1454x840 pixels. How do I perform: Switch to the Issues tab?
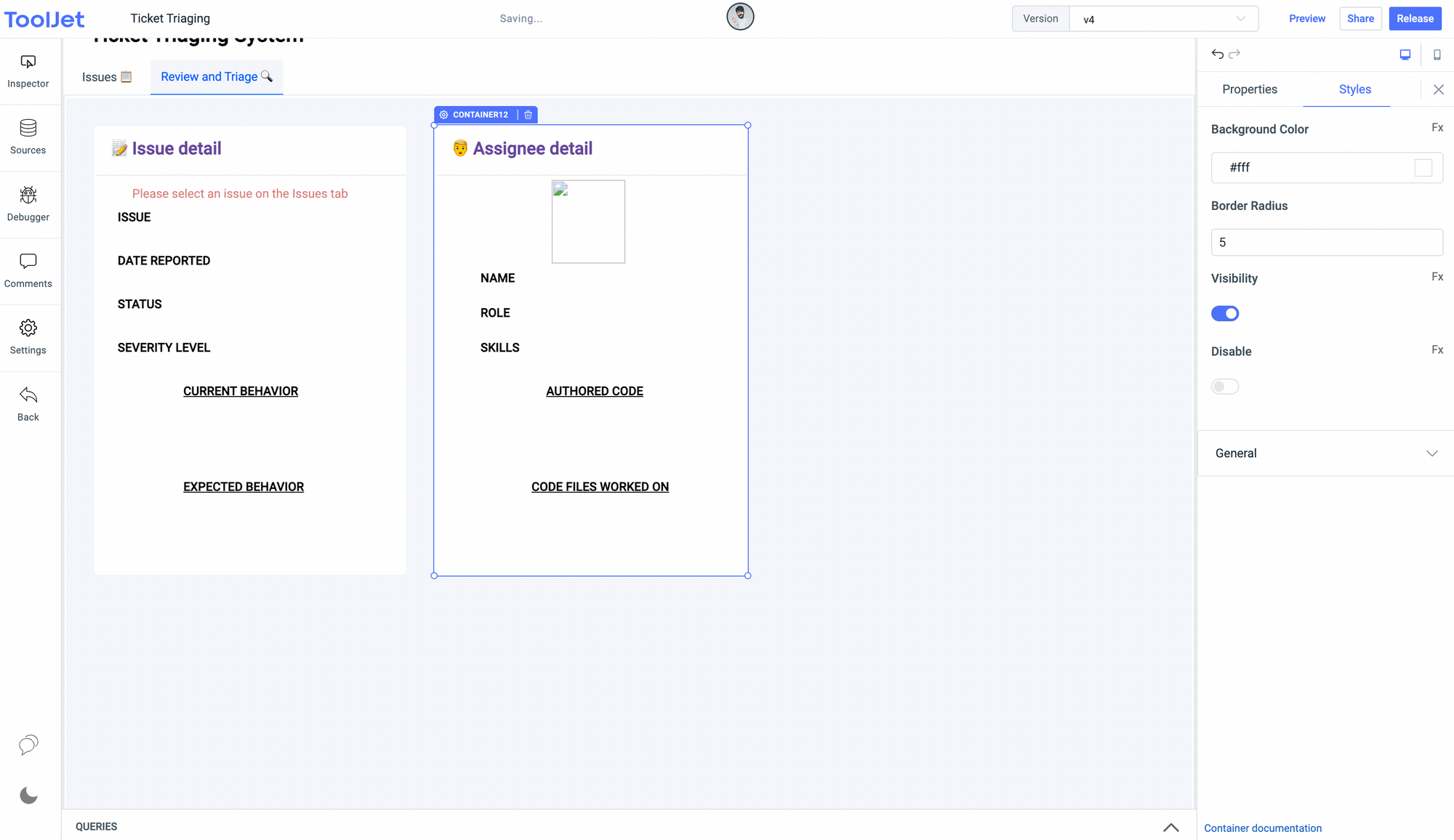tap(106, 77)
